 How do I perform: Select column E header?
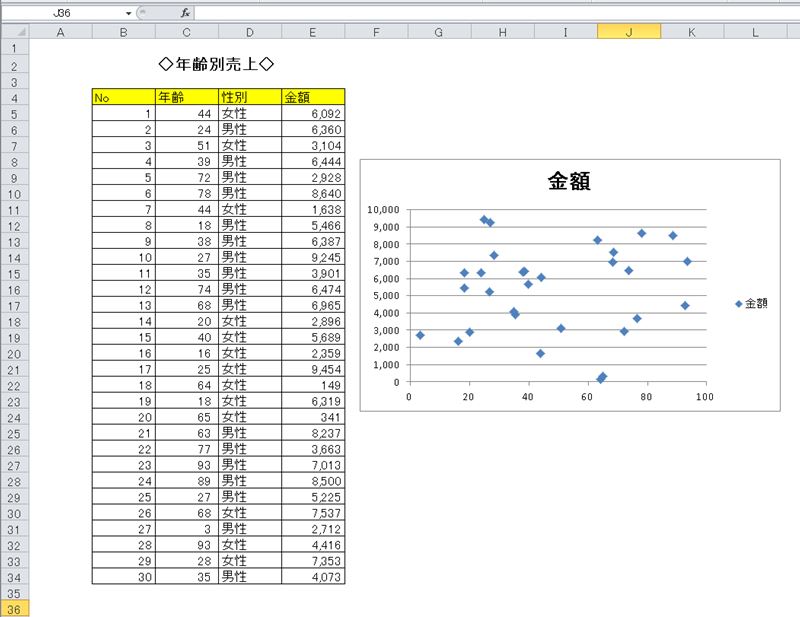[313, 32]
